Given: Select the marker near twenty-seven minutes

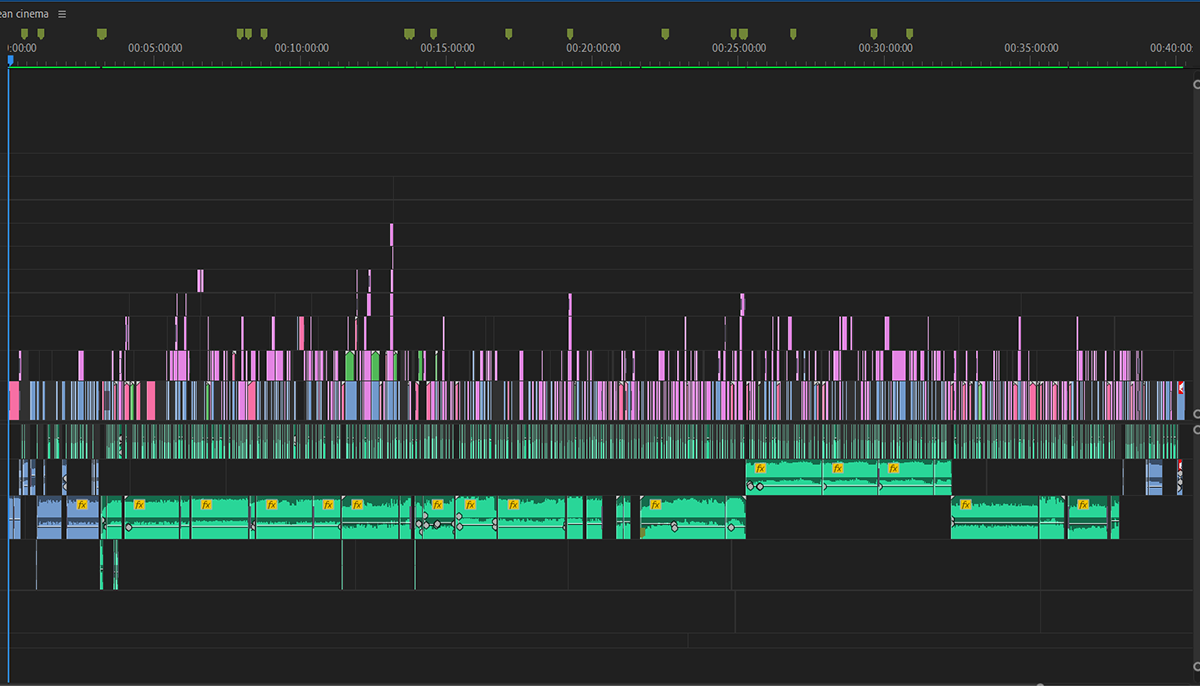Looking at the screenshot, I should coord(793,34).
